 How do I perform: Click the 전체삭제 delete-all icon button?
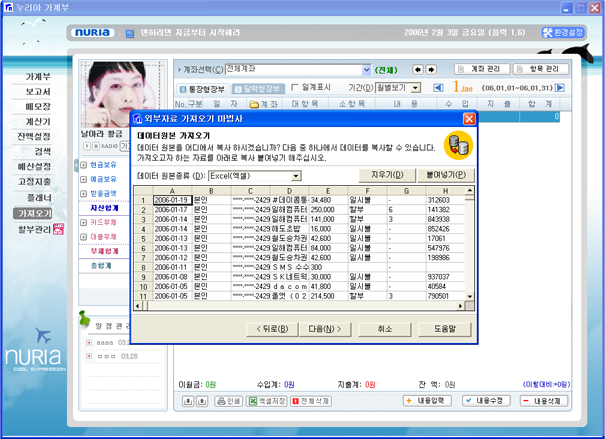coord(310,401)
